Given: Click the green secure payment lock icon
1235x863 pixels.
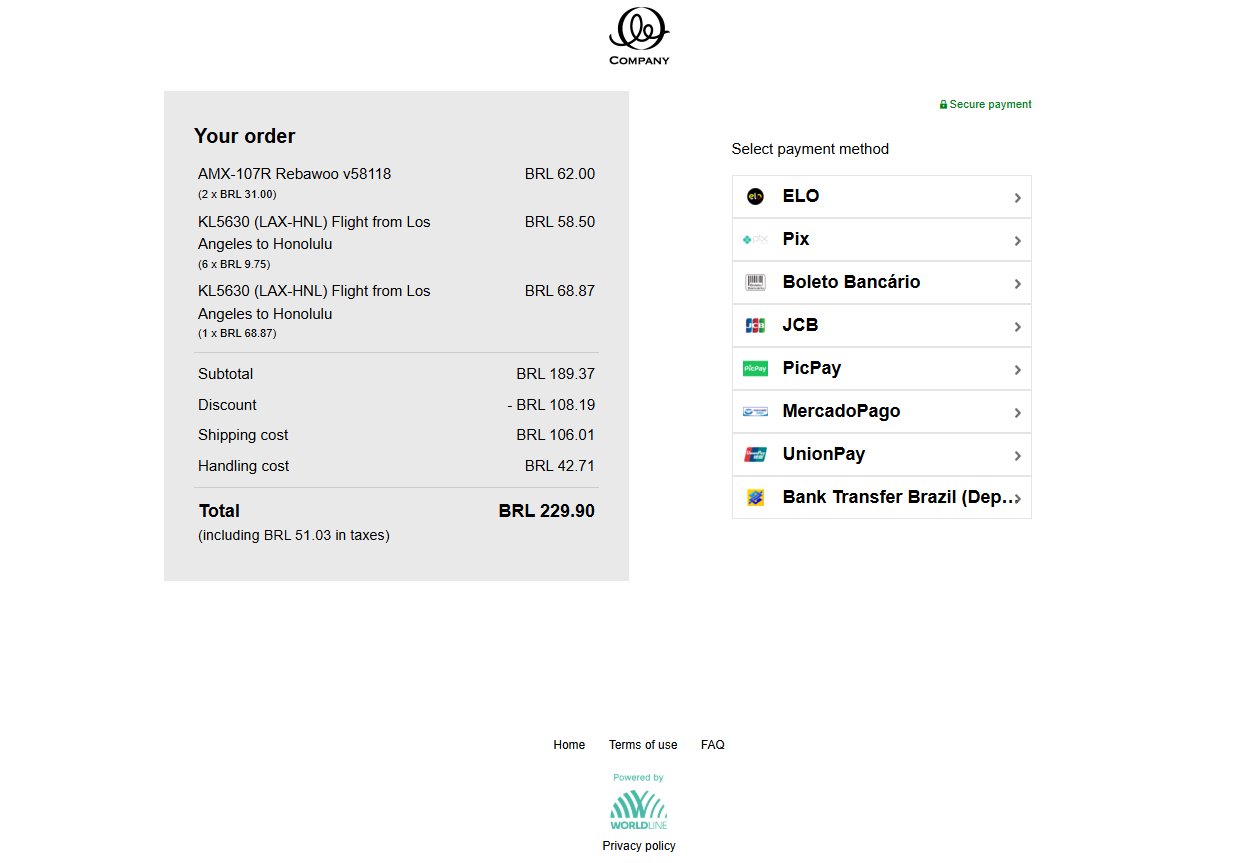Looking at the screenshot, I should click(942, 104).
